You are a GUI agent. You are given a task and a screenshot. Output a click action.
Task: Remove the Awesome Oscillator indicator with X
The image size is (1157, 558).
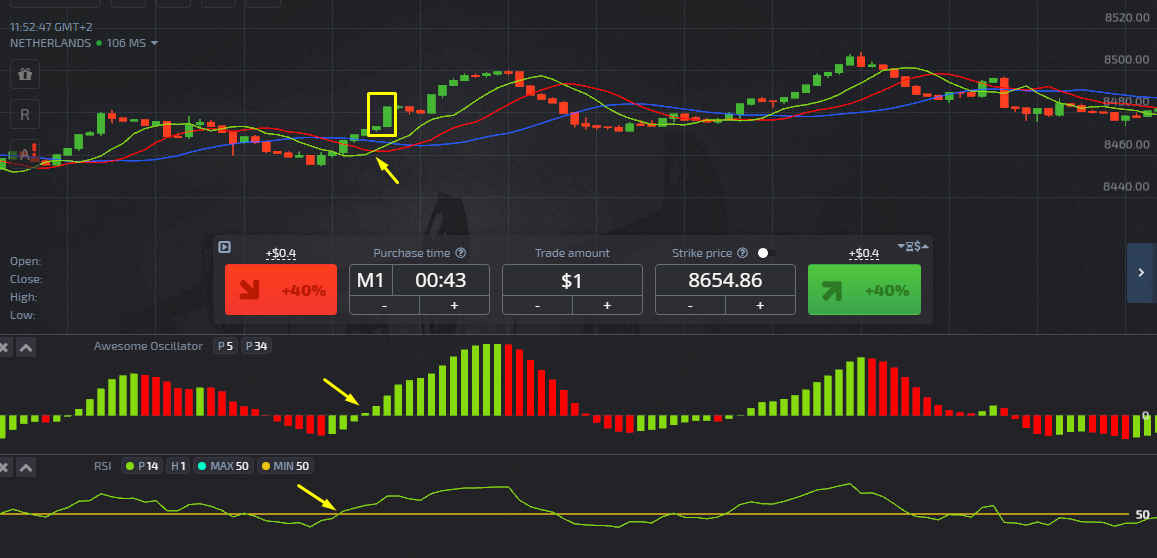click(4, 347)
